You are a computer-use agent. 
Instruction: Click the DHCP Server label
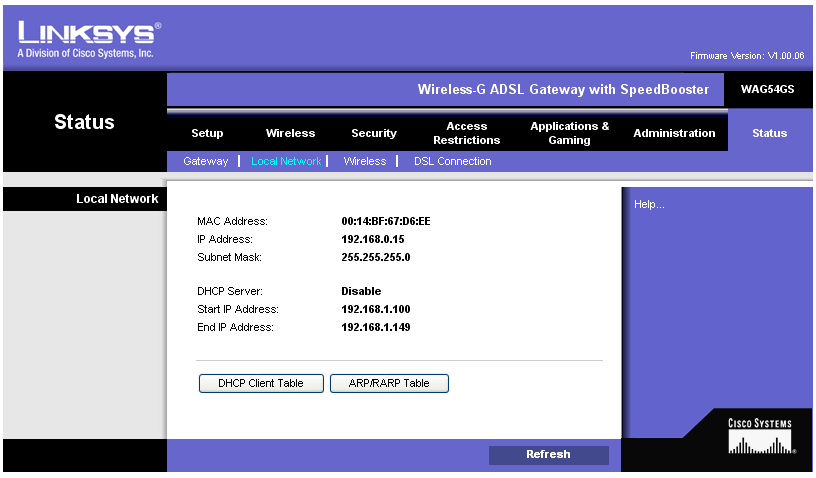[230, 291]
